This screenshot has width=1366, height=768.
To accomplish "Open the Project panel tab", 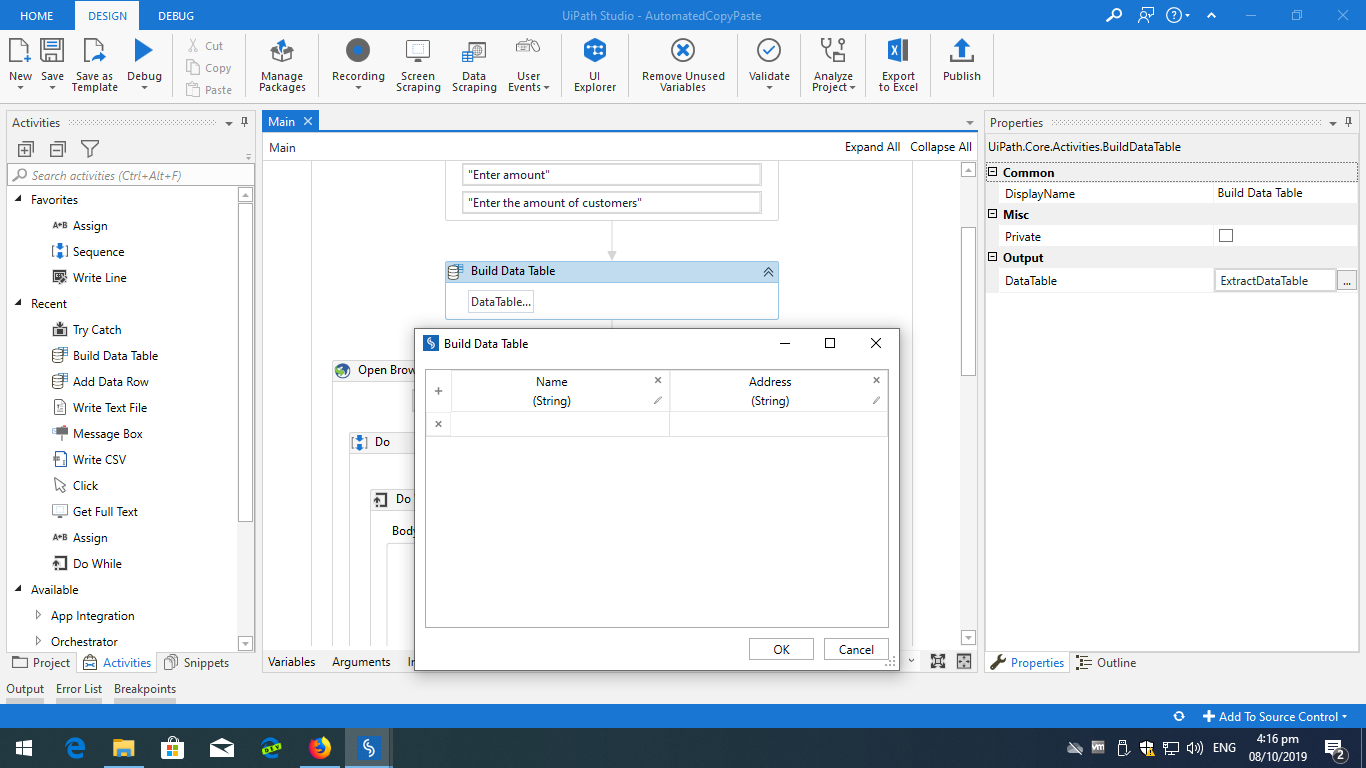I will (42, 662).
